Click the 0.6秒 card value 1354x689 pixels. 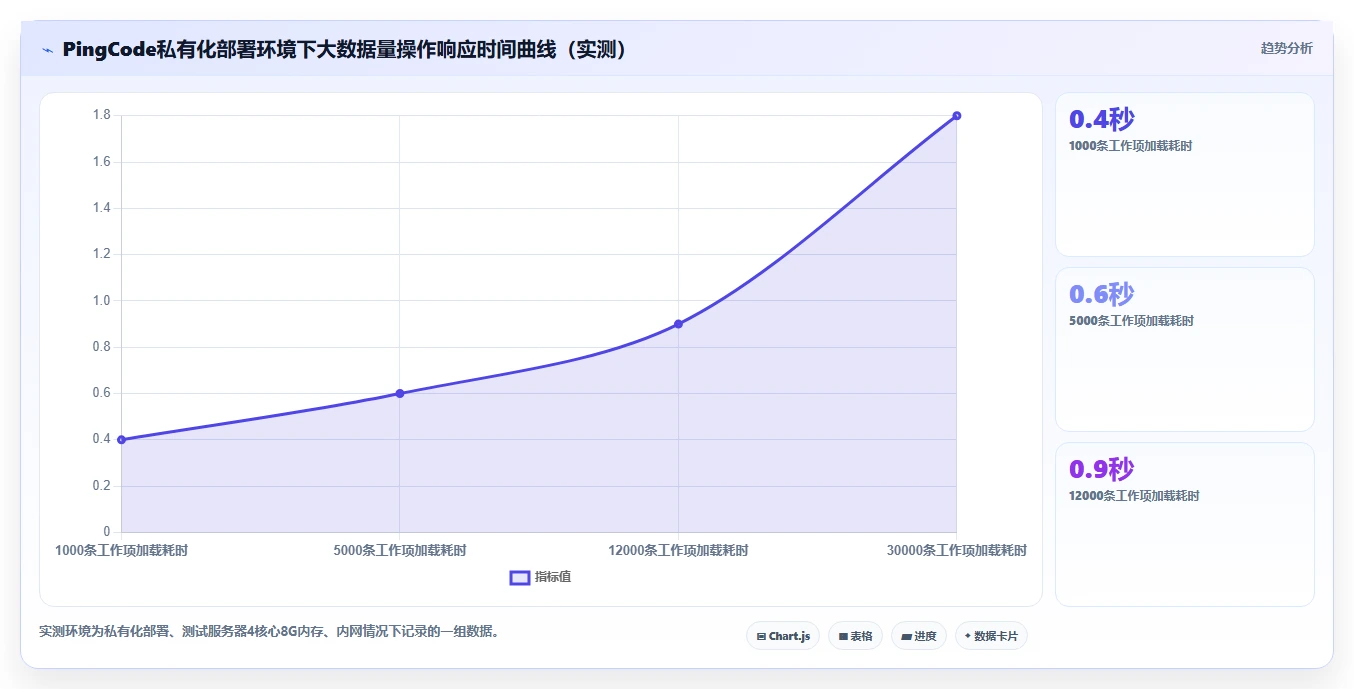coord(1102,294)
